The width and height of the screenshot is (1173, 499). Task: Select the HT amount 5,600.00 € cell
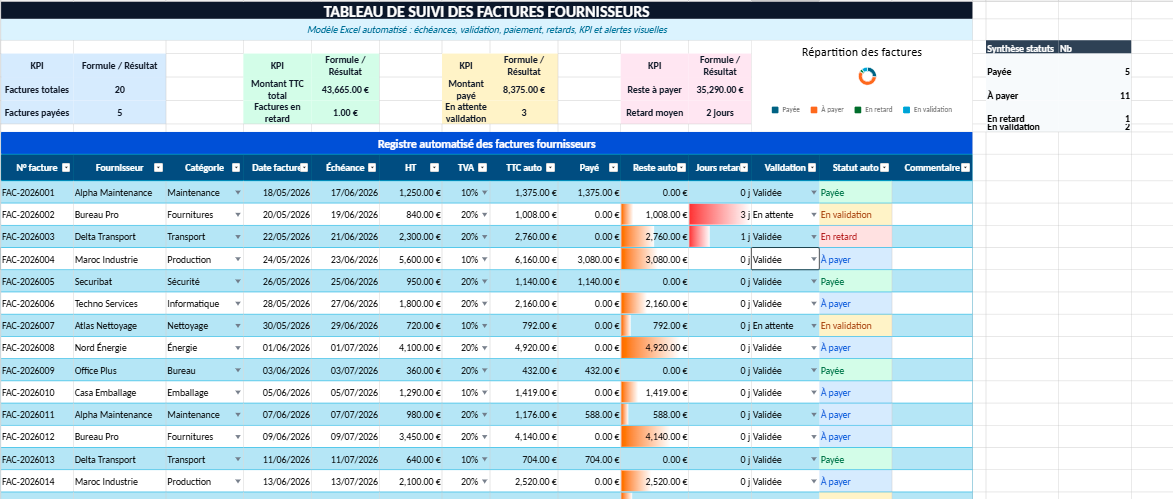pyautogui.click(x=411, y=259)
